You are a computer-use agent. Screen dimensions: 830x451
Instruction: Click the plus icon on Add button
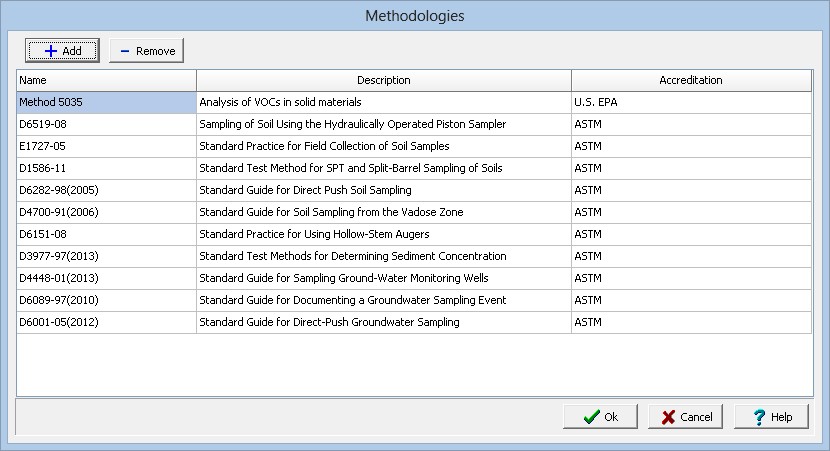coord(50,51)
